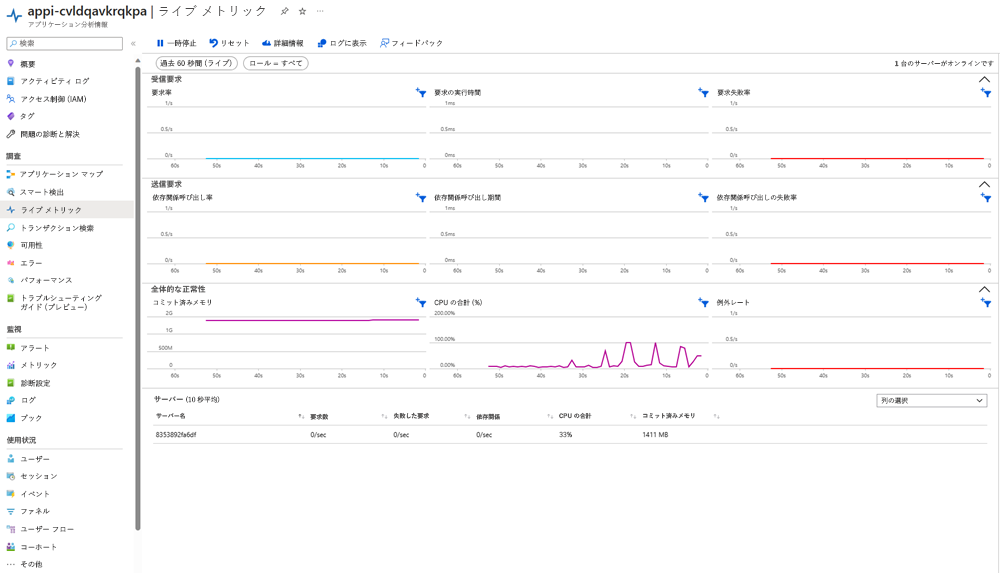Open 可用性 availability page
The height and width of the screenshot is (573, 1000).
pyautogui.click(x=31, y=245)
